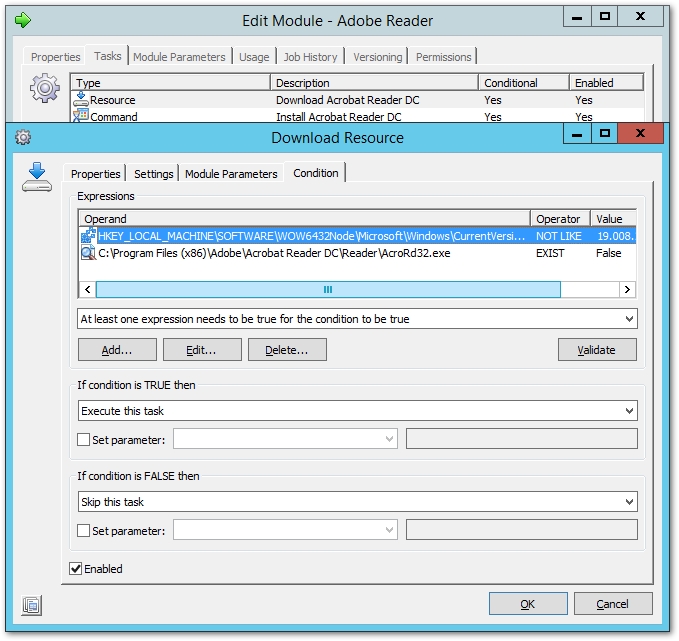Screen dimensions: 679x641
Task: Click the scroll right arrow in Expressions list
Action: tap(627, 289)
